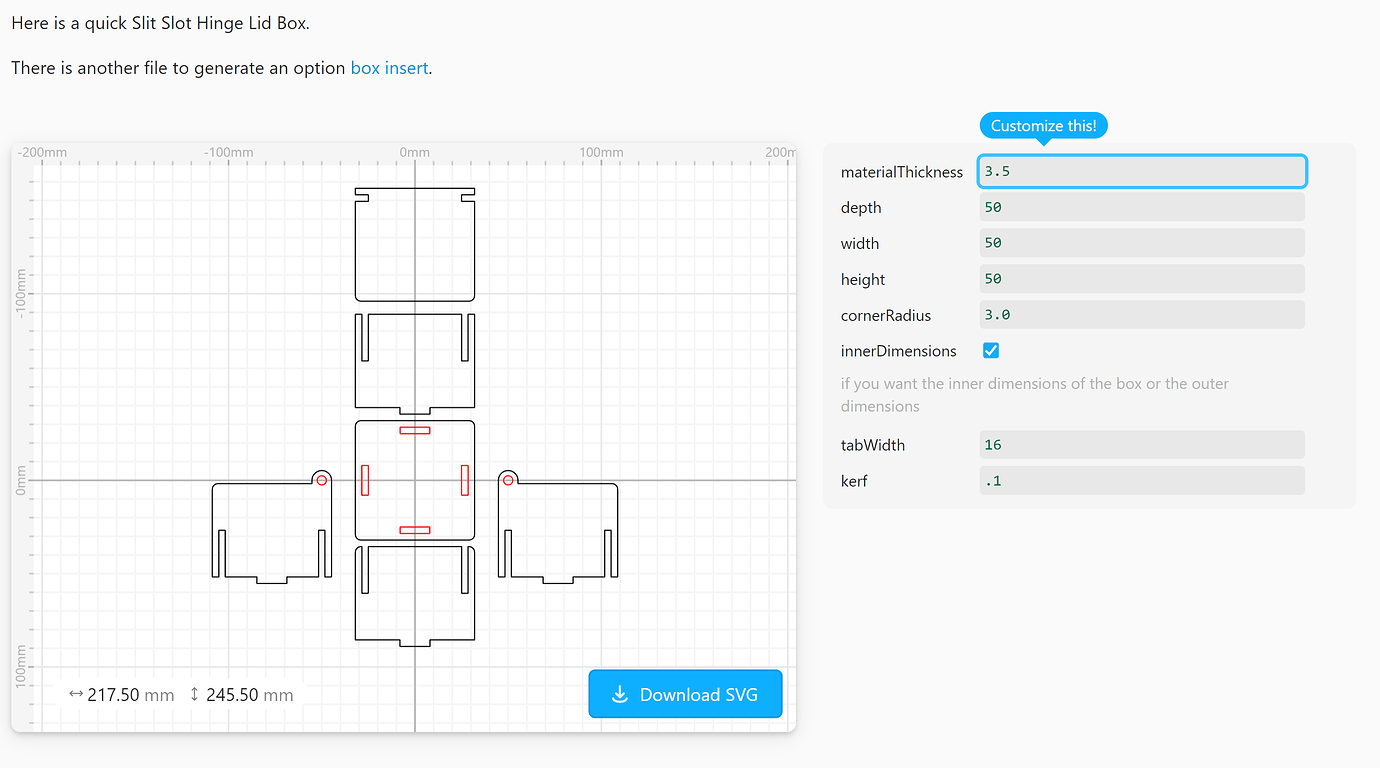Image resolution: width=1380 pixels, height=768 pixels.
Task: Open the box insert link
Action: tap(389, 67)
